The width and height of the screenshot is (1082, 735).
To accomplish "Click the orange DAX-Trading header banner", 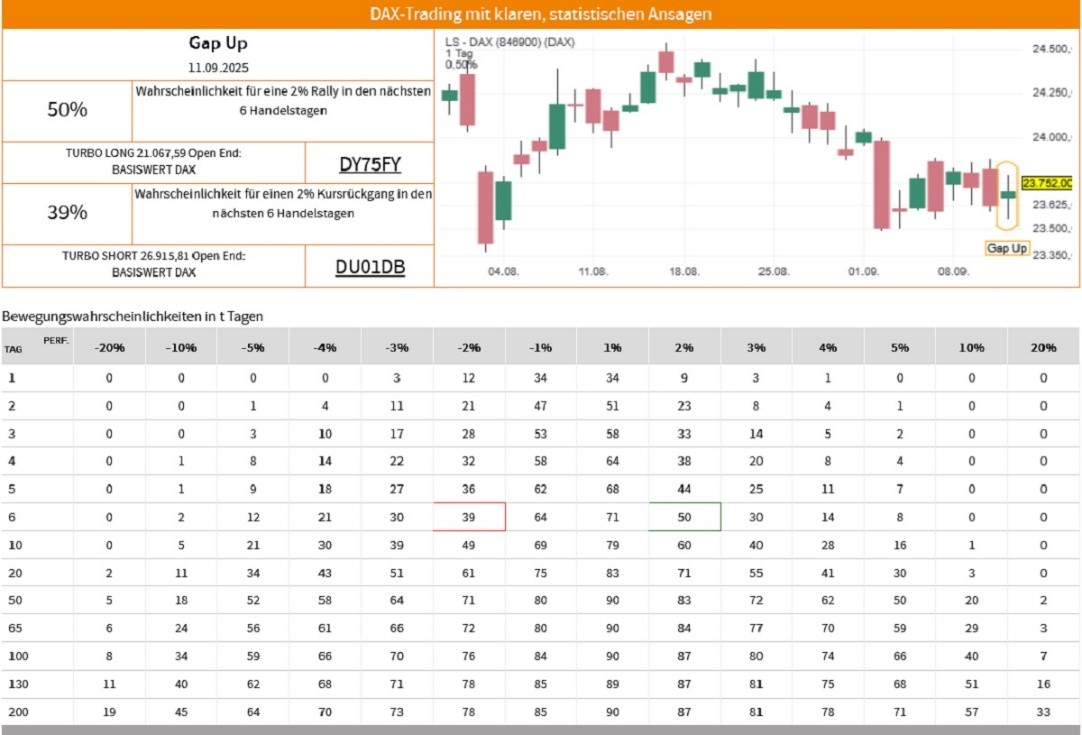I will [x=541, y=14].
